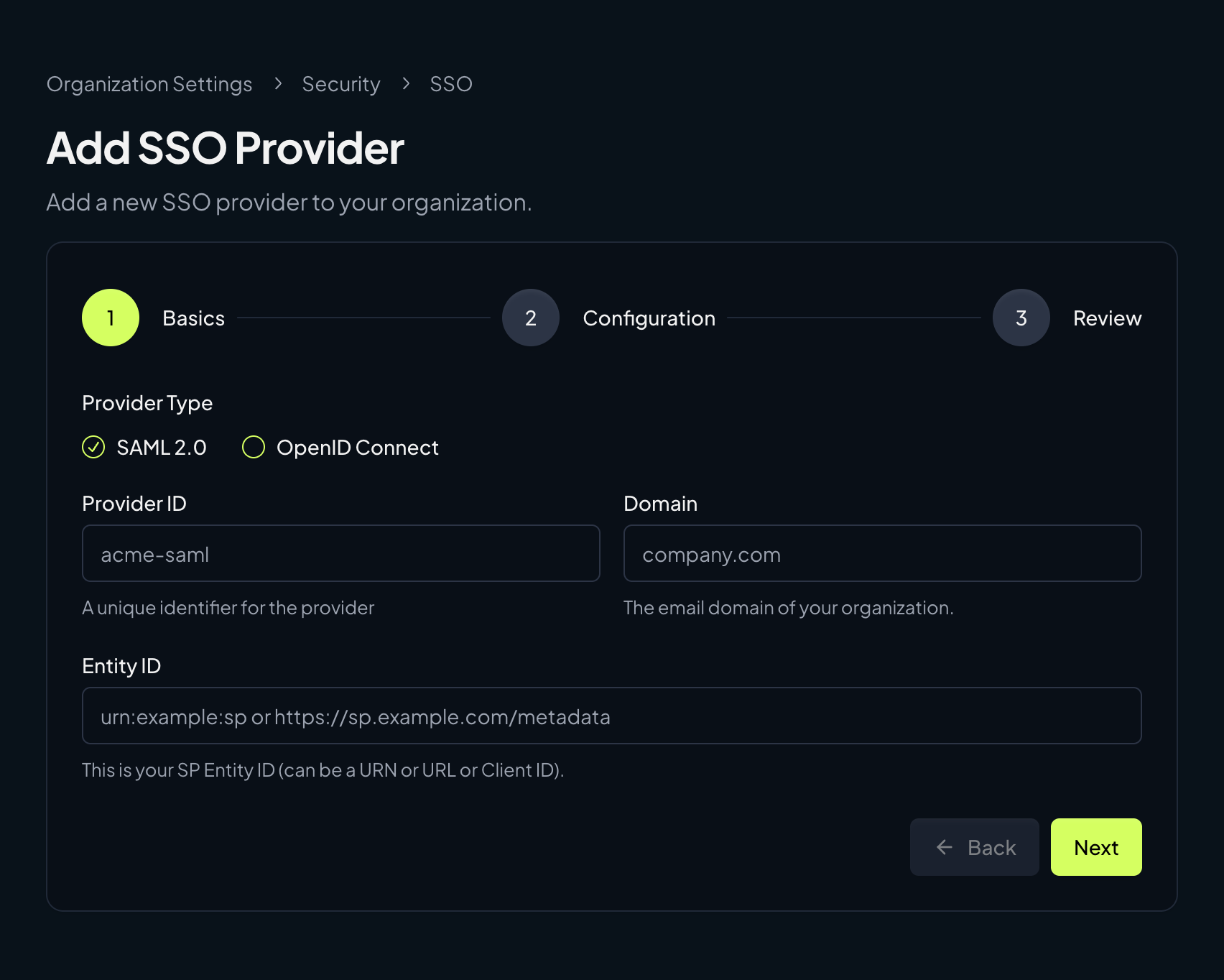The image size is (1224, 980).
Task: Focus the Domain field showing company.com
Action: [882, 553]
